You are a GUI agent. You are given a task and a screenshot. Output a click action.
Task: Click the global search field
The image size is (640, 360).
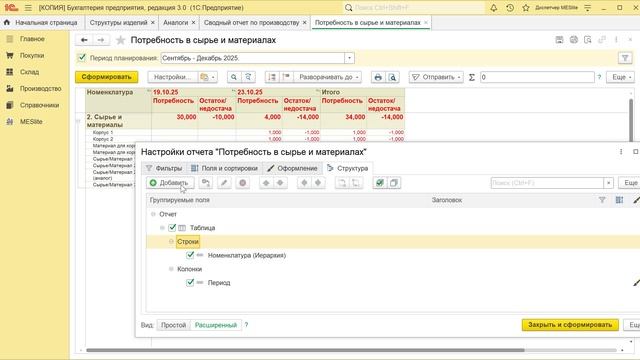pyautogui.click(x=413, y=8)
